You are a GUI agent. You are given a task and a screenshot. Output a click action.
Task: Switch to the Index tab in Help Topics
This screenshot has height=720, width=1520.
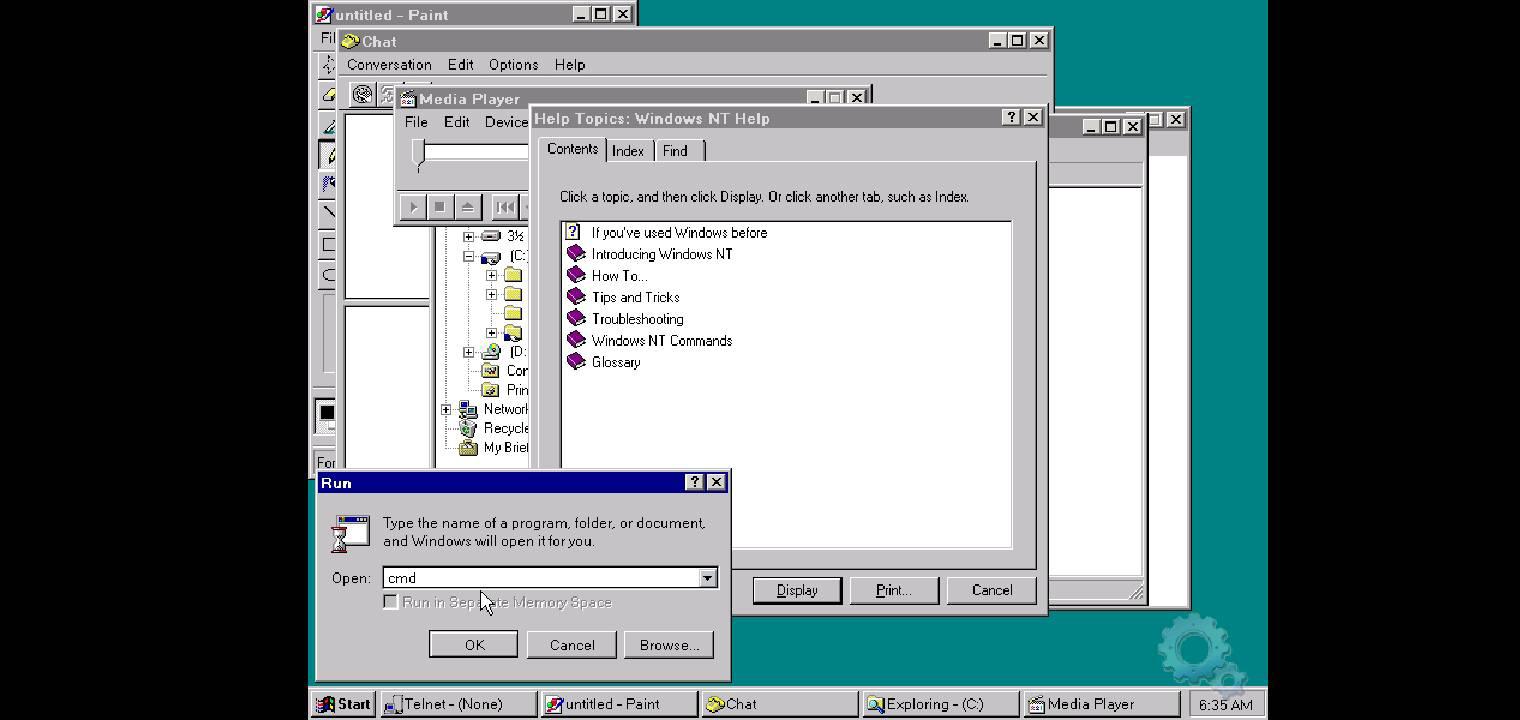pyautogui.click(x=628, y=151)
